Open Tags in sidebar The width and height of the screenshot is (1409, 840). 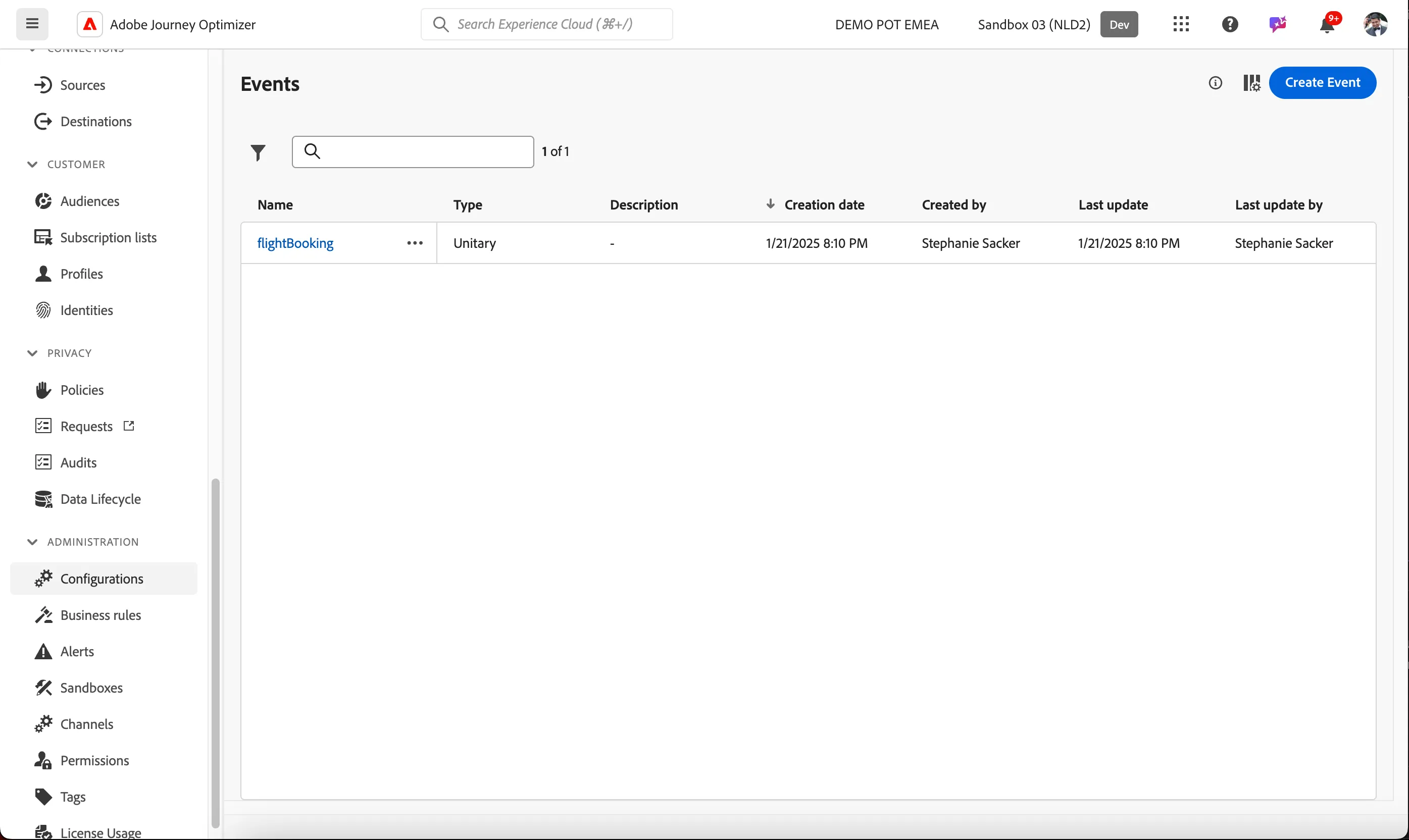click(60, 797)
